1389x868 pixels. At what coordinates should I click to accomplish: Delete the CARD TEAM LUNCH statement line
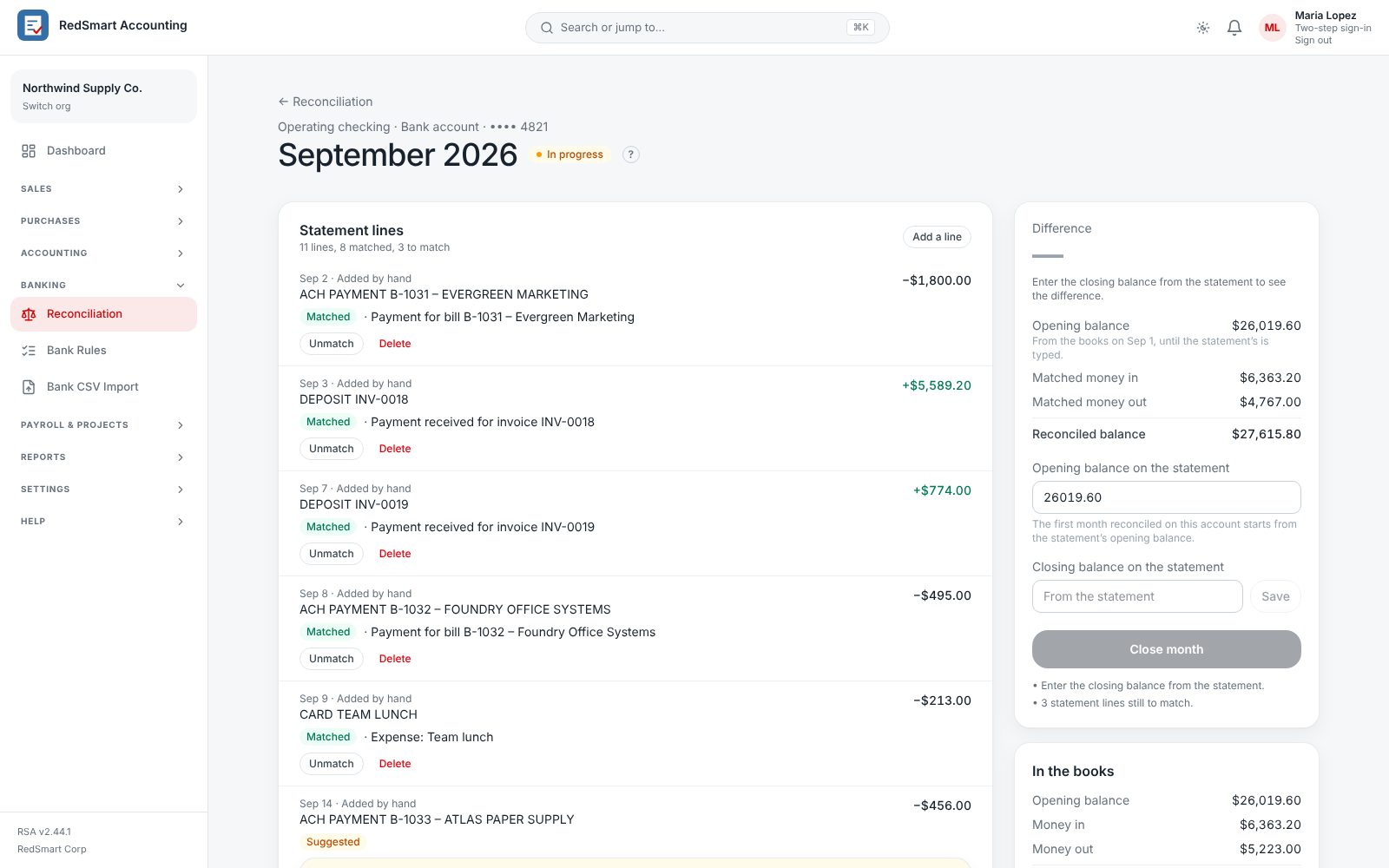coord(395,764)
